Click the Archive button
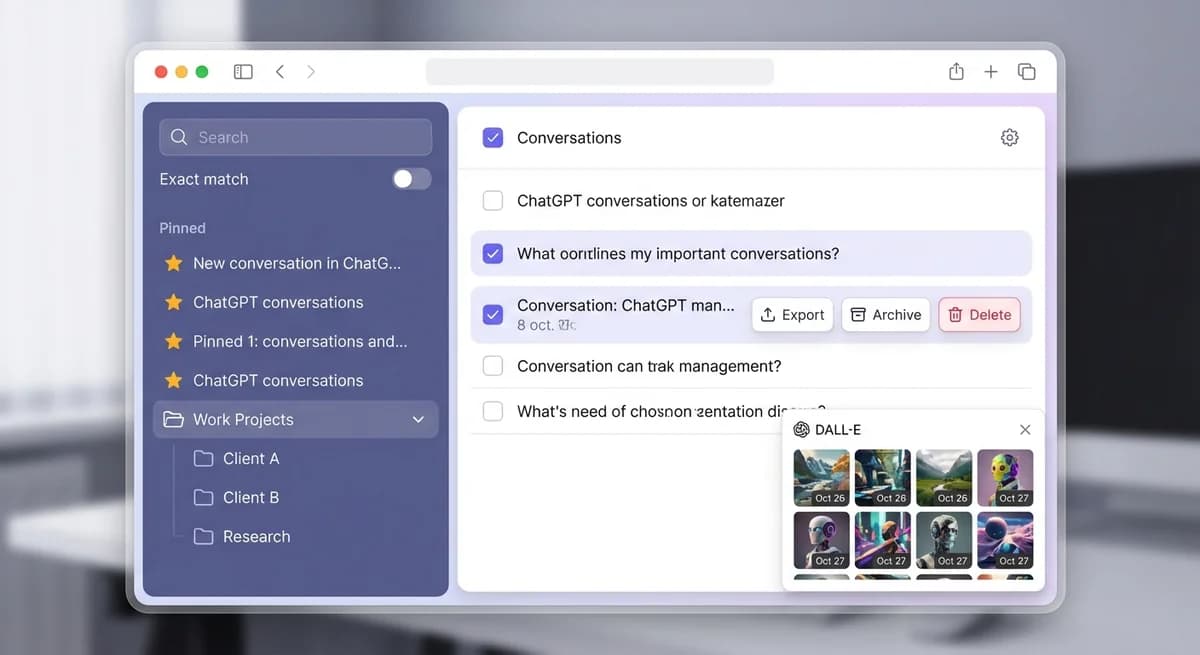This screenshot has height=655, width=1200. click(886, 315)
